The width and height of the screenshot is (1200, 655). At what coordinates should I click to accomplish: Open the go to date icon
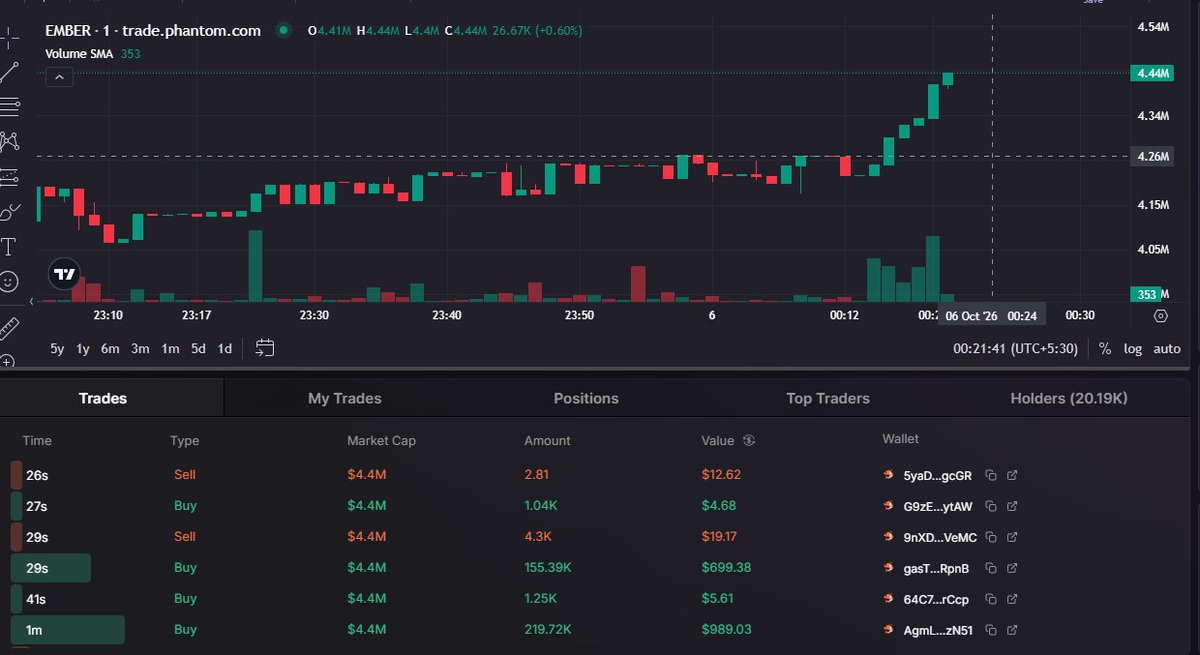tap(264, 348)
